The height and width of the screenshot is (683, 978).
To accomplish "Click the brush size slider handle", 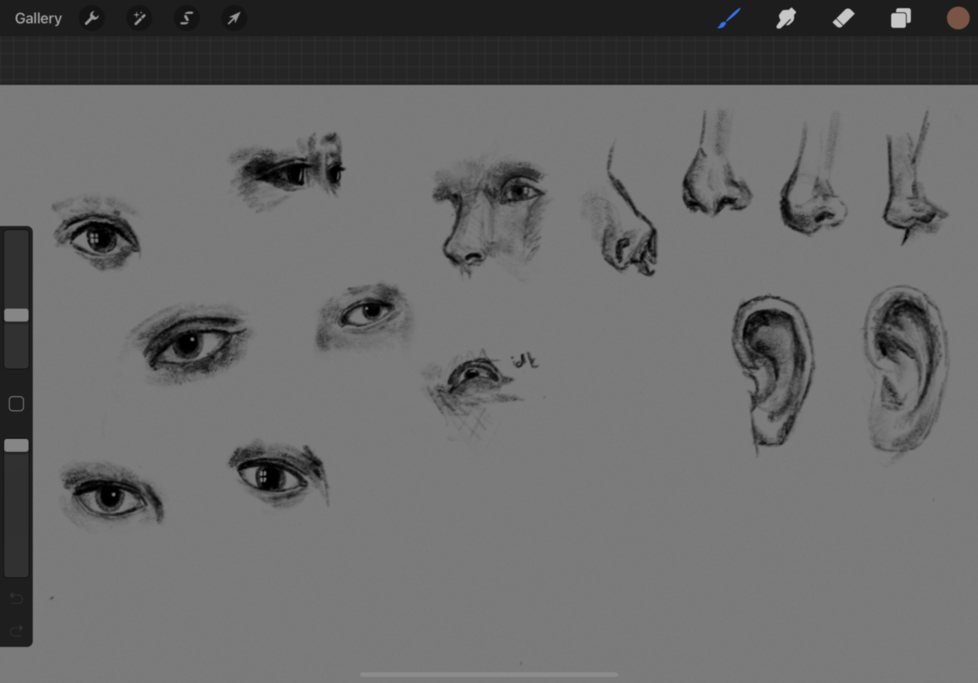I will pyautogui.click(x=16, y=315).
